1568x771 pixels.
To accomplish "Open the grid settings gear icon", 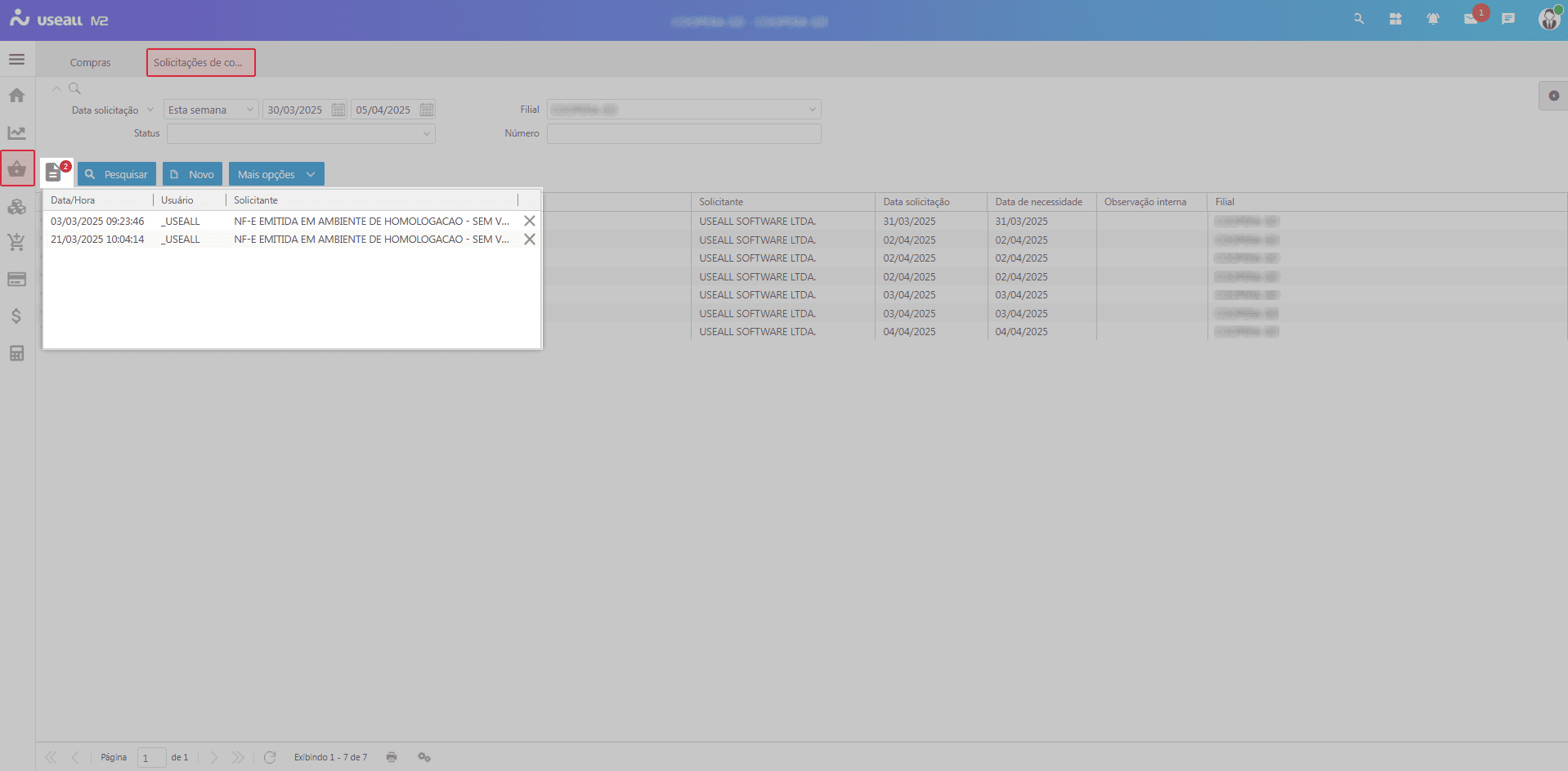I will pos(423,757).
